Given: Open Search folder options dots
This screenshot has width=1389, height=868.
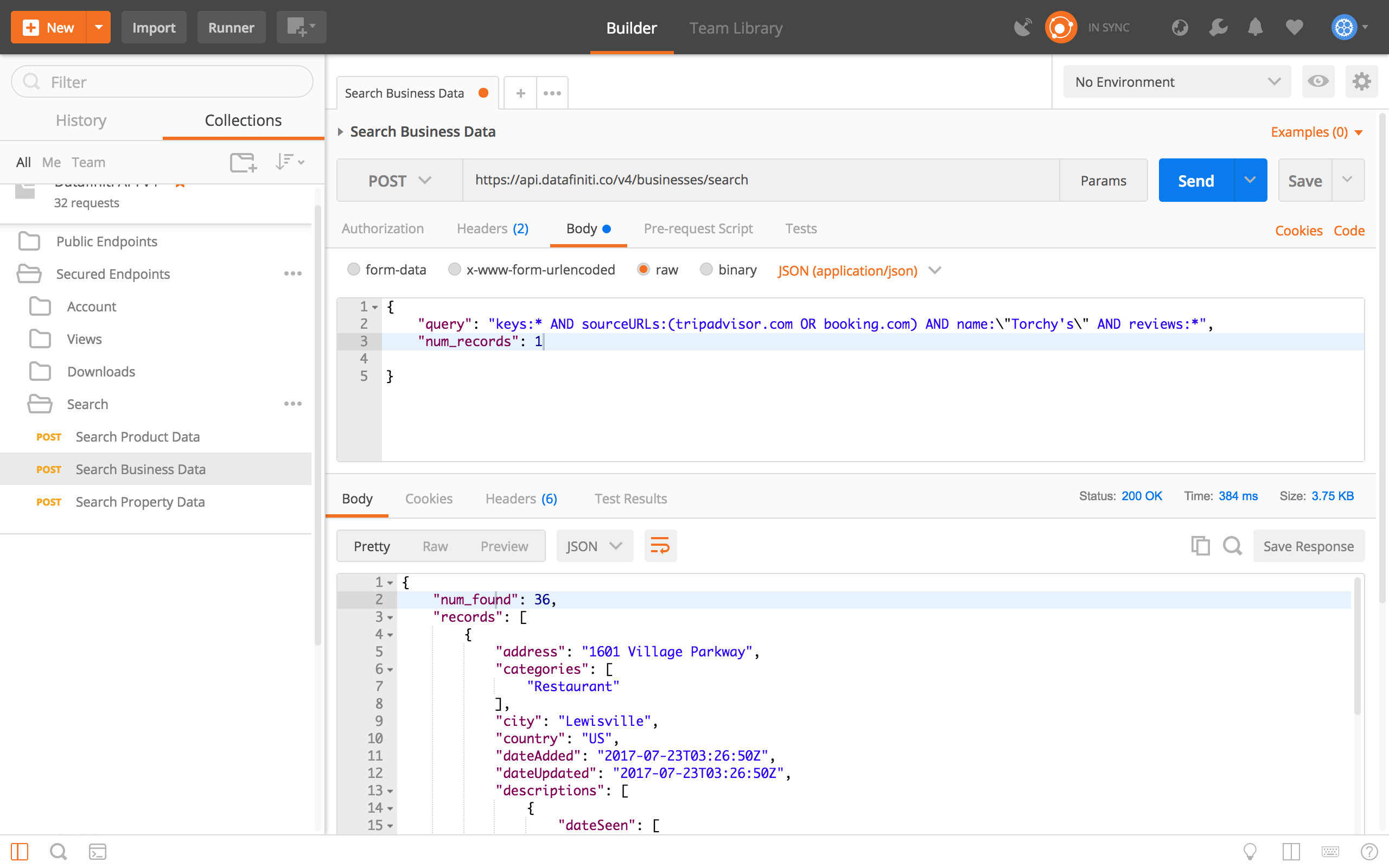Looking at the screenshot, I should 293,404.
